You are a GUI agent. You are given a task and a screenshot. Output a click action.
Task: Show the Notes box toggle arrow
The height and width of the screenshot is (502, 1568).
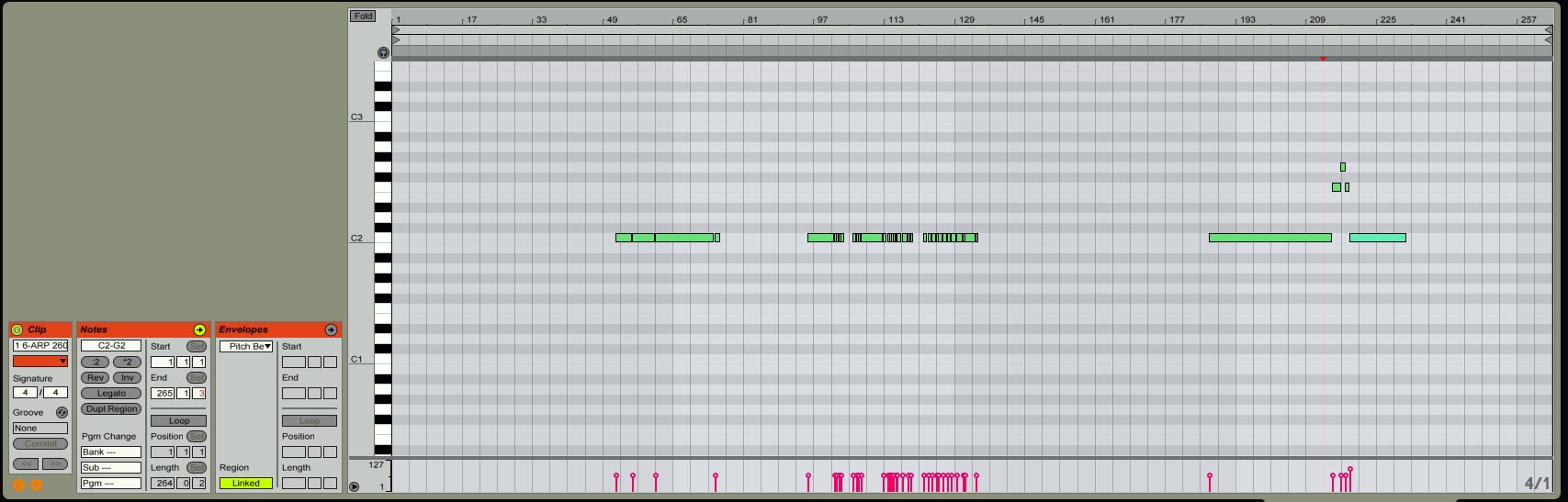click(199, 329)
